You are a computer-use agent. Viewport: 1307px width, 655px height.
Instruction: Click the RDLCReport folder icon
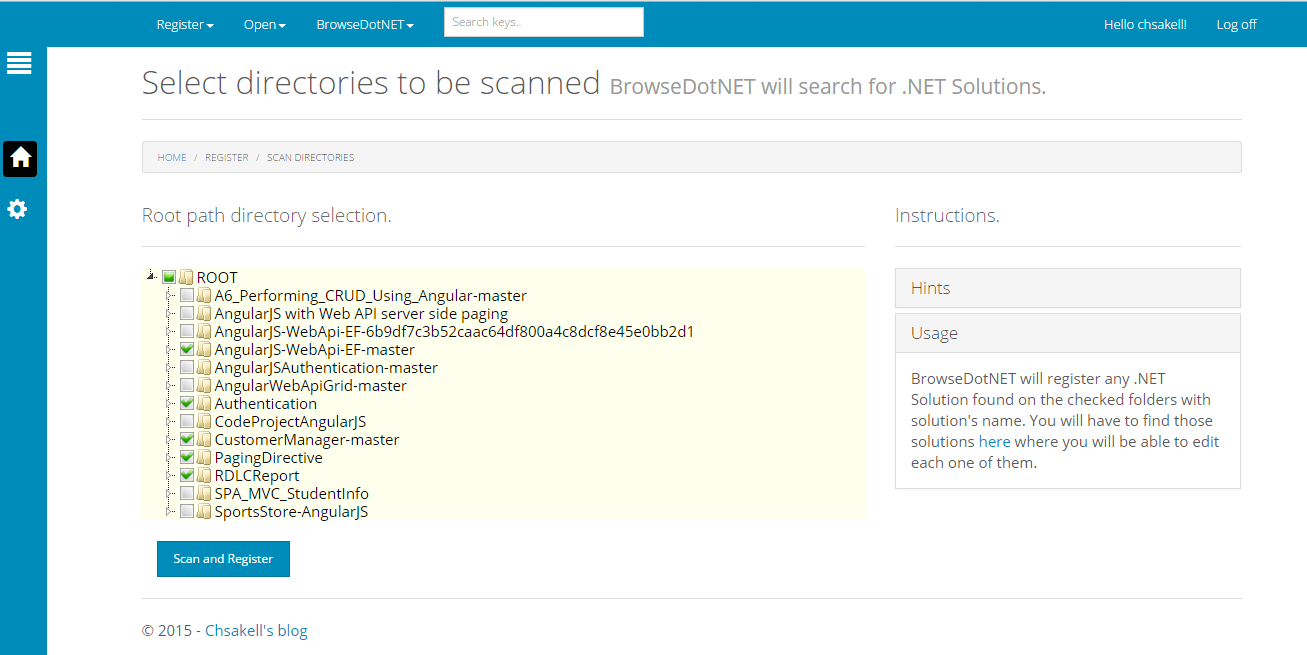tap(204, 476)
